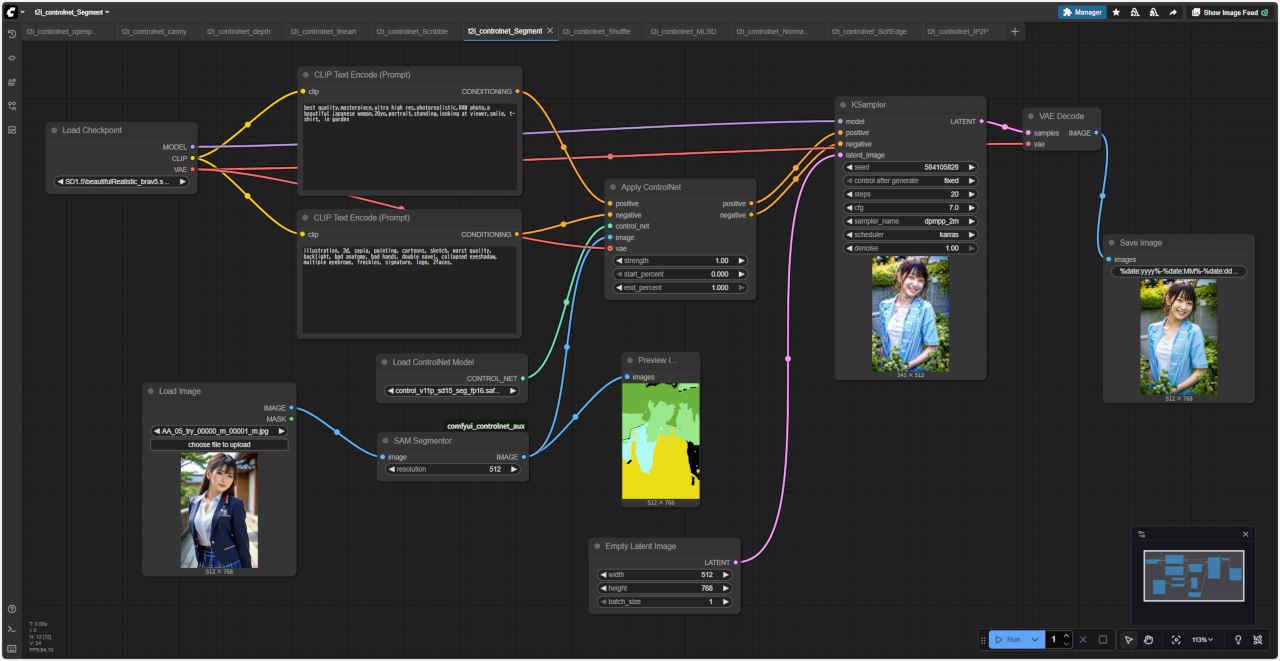
Task: Open the queue history icon in left sidebar
Action: (x=12, y=34)
